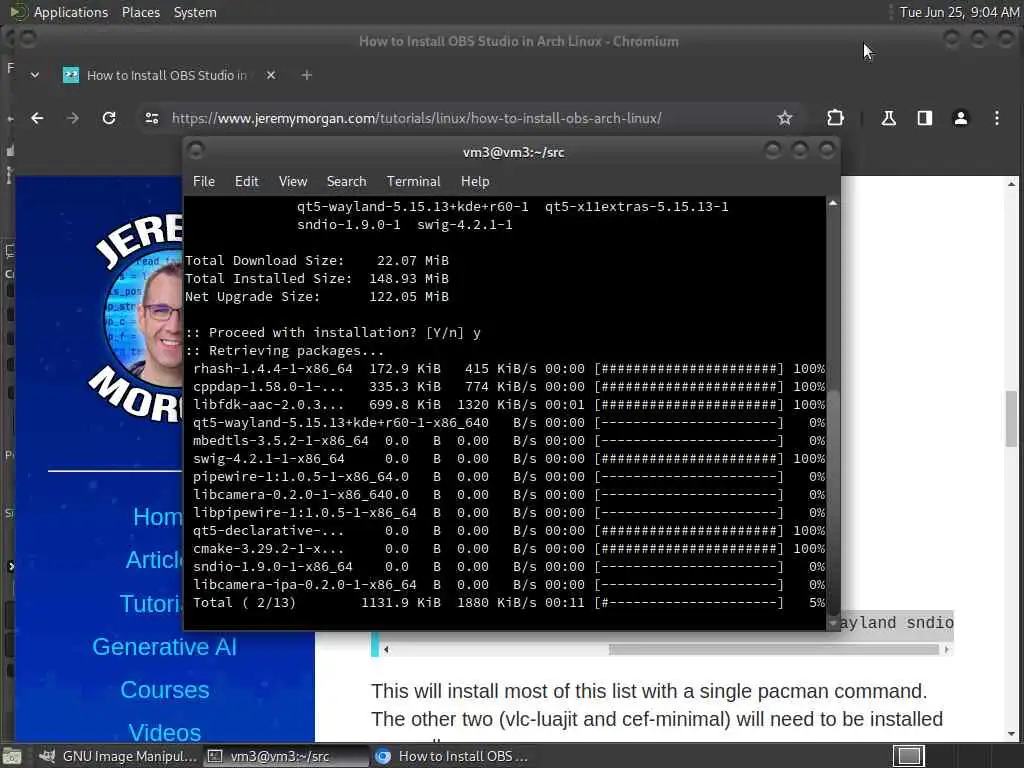This screenshot has height=768, width=1024.
Task: Go back in Chromium browser
Action: (37, 118)
